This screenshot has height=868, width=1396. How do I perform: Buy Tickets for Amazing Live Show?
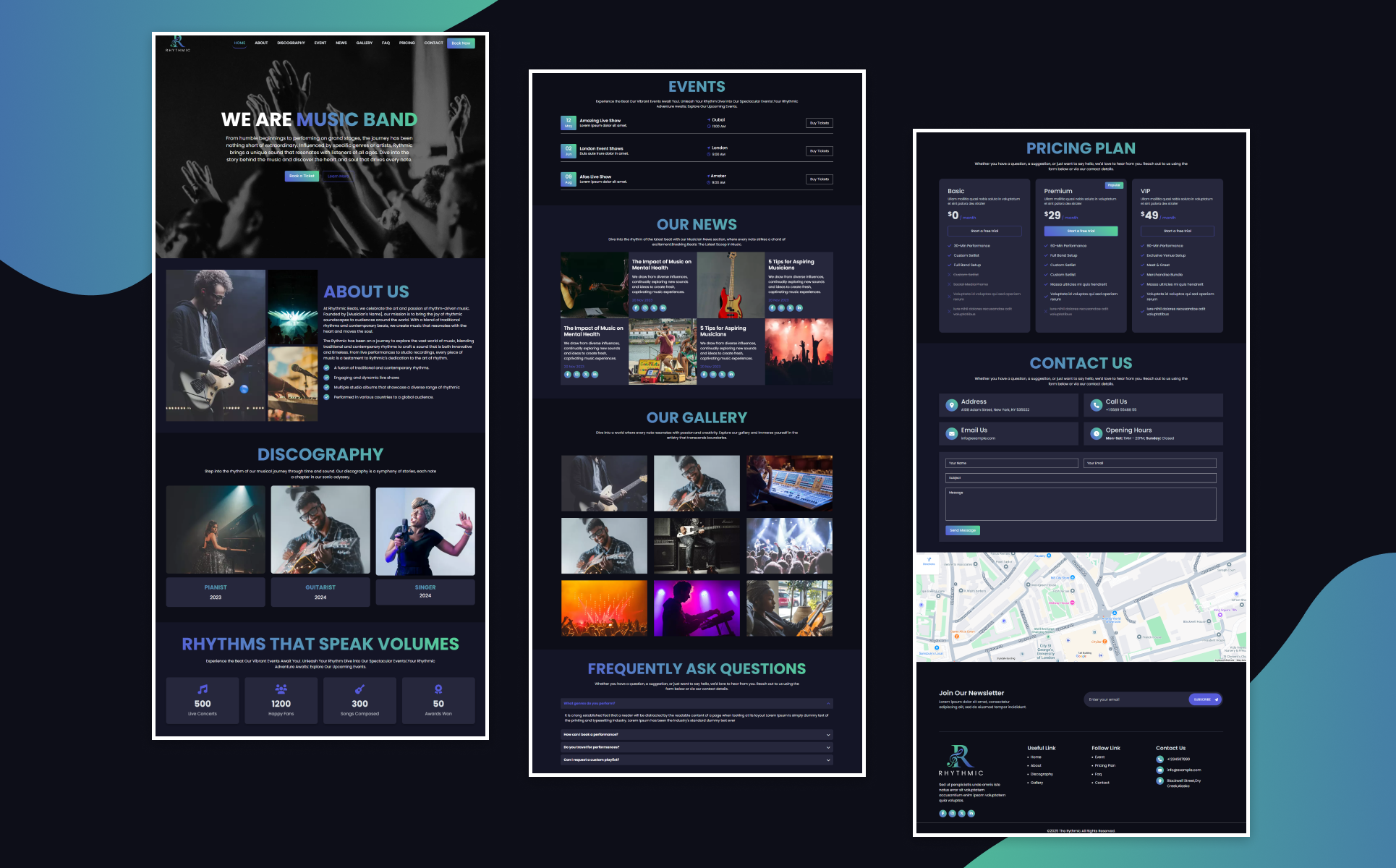(x=820, y=123)
